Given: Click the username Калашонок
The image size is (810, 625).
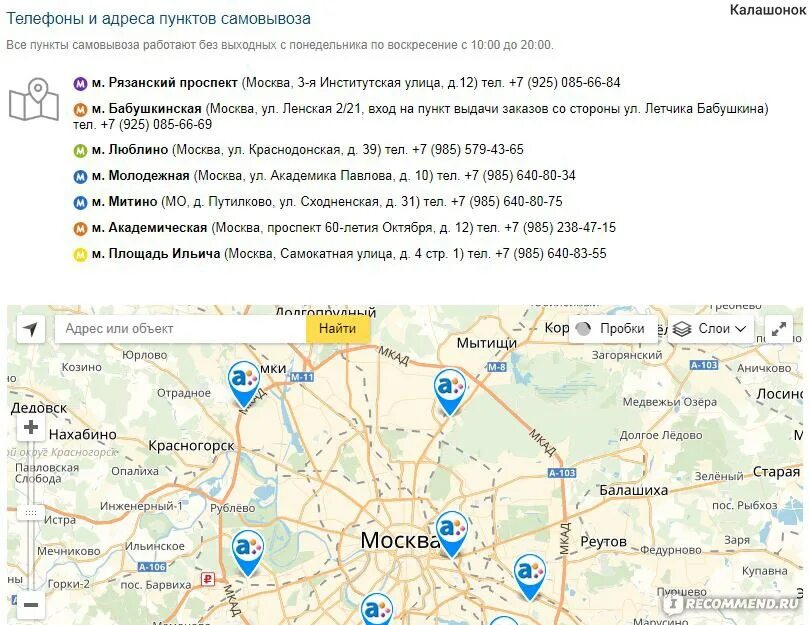Looking at the screenshot, I should click(768, 10).
